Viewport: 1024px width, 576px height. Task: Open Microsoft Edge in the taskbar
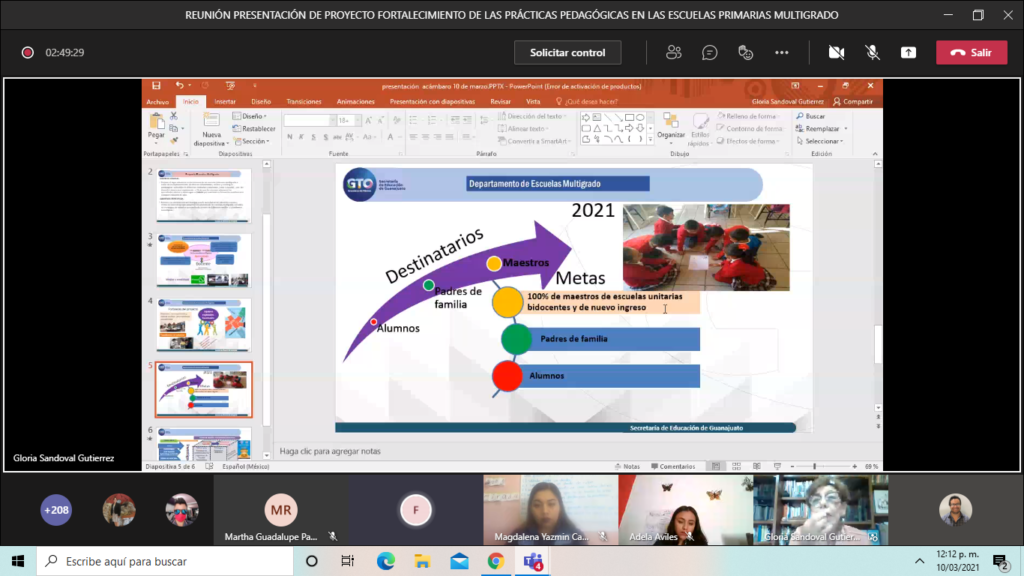pos(386,561)
